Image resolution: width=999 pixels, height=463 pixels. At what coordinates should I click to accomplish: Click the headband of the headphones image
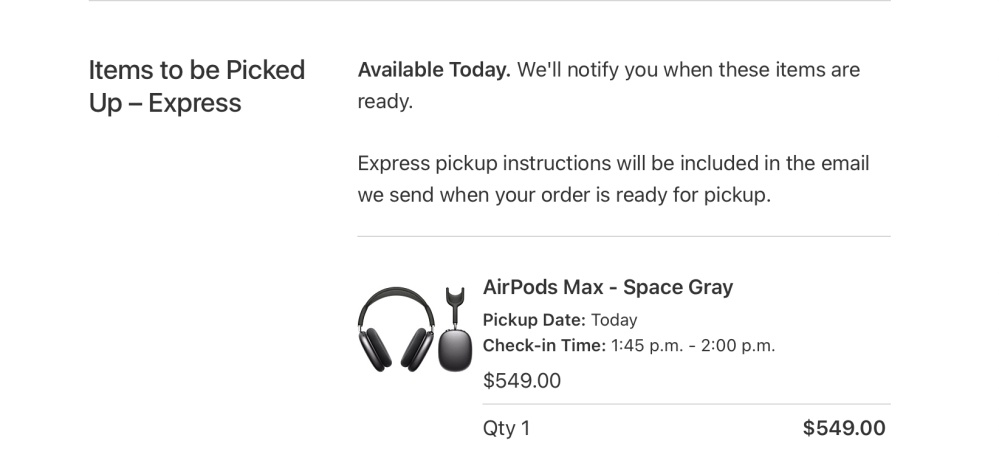pyautogui.click(x=396, y=294)
